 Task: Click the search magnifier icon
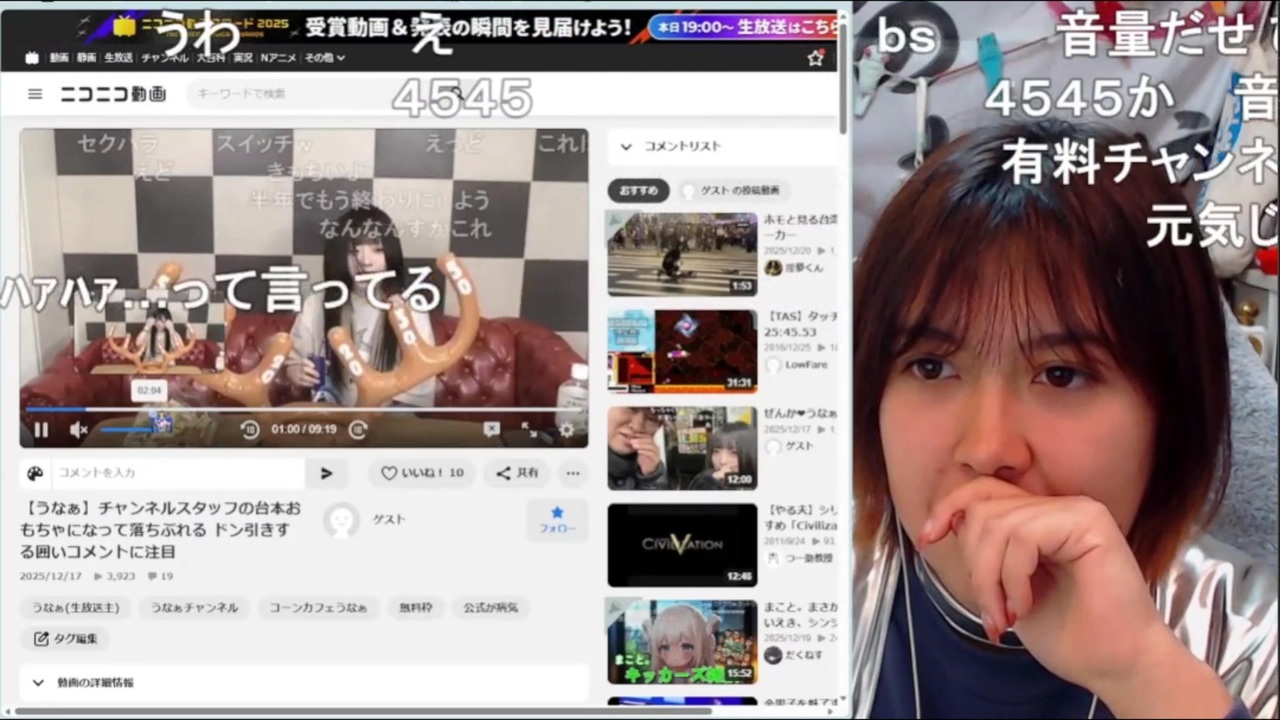pos(456,94)
